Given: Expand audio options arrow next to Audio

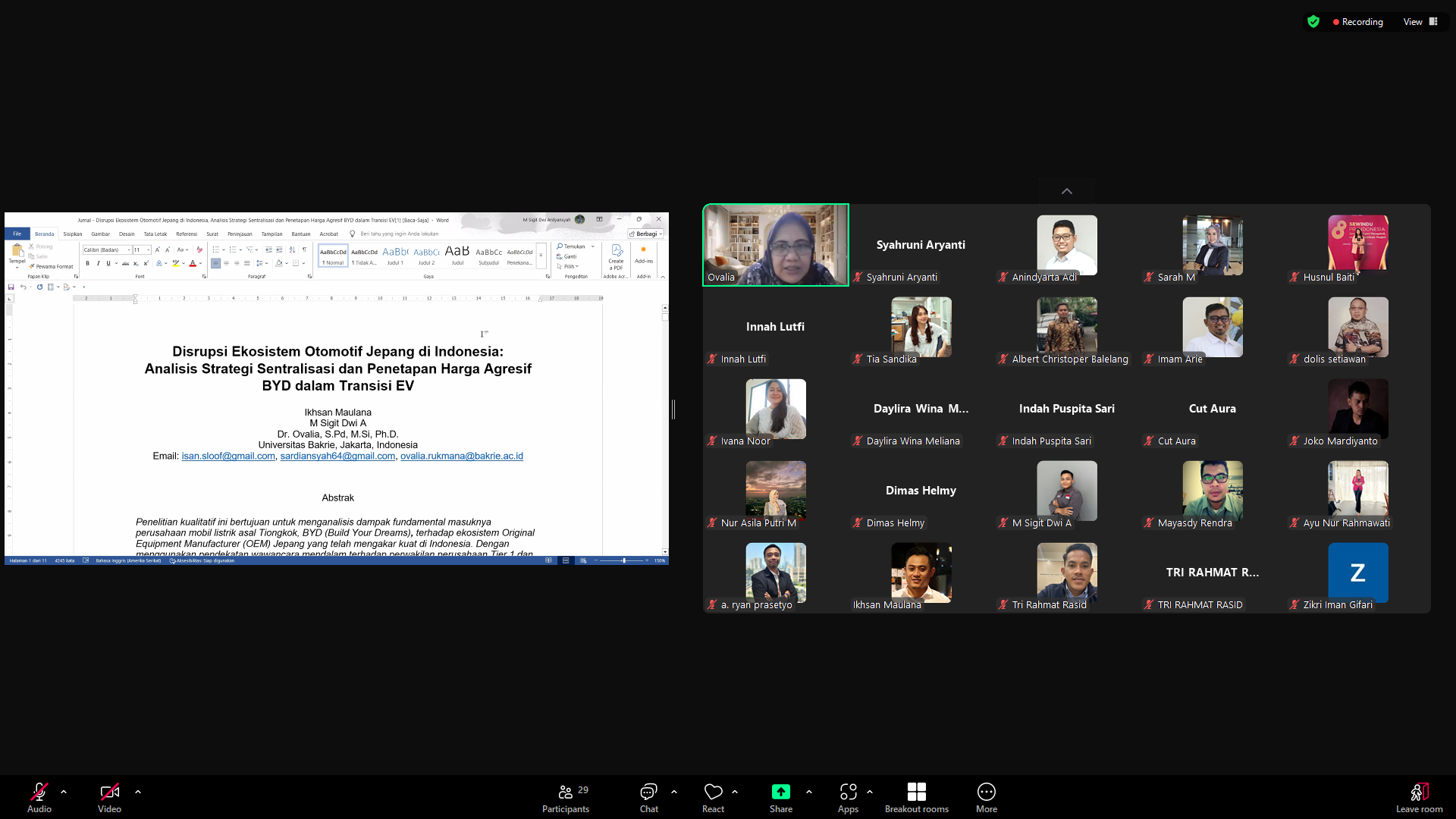Looking at the screenshot, I should [64, 792].
